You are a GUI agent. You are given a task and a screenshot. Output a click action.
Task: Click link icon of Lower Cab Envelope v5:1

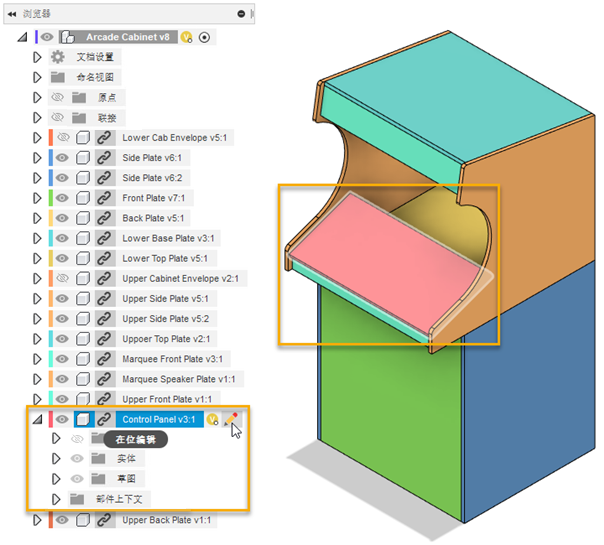(x=104, y=138)
